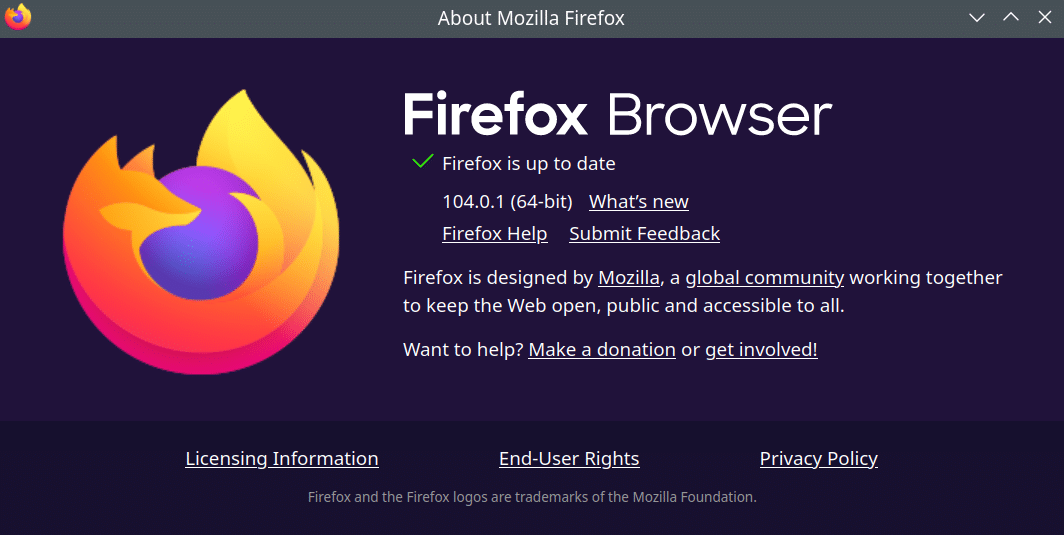This screenshot has height=535, width=1064.
Task: Open the Privacy Policy link
Action: coord(818,459)
